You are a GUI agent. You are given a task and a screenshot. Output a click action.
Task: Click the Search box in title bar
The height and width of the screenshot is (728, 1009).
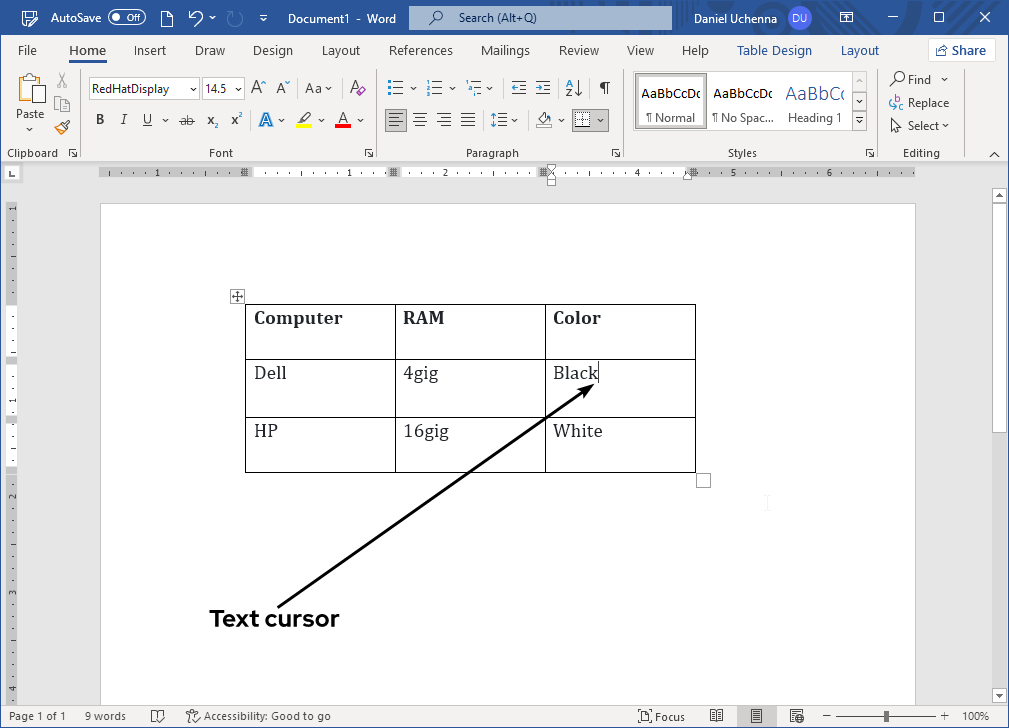[x=540, y=18]
